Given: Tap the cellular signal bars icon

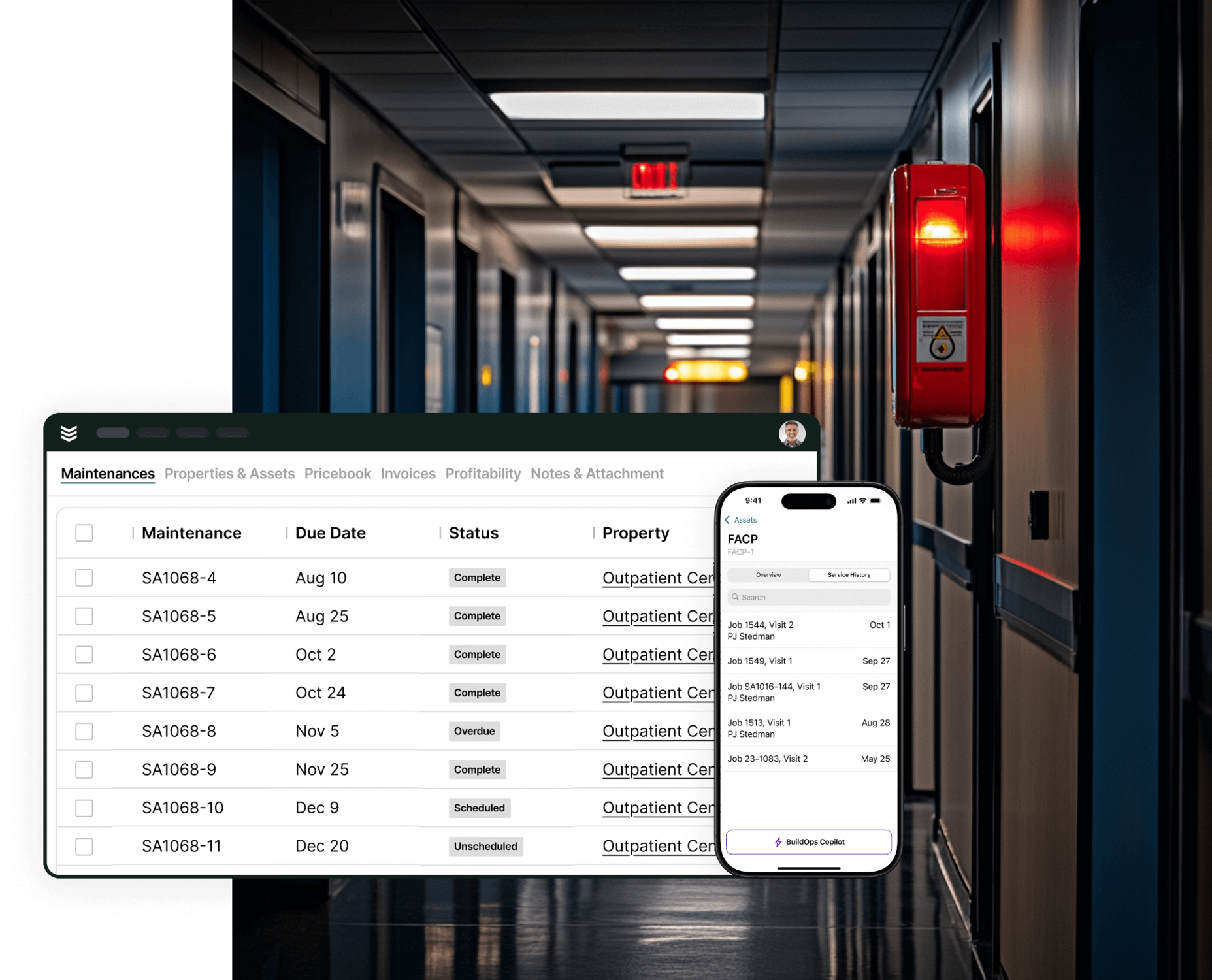Looking at the screenshot, I should point(851,501).
